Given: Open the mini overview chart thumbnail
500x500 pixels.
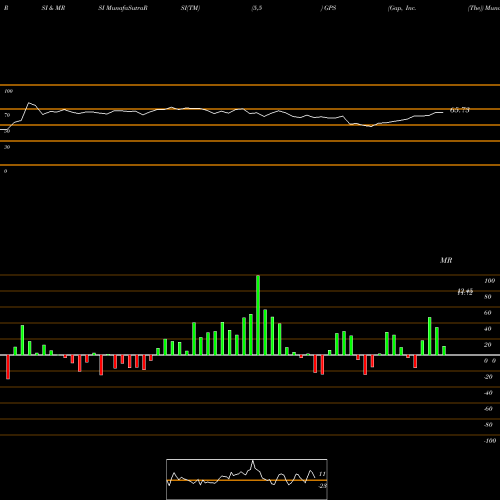Looking at the screenshot, I should pyautogui.click(x=247, y=479).
